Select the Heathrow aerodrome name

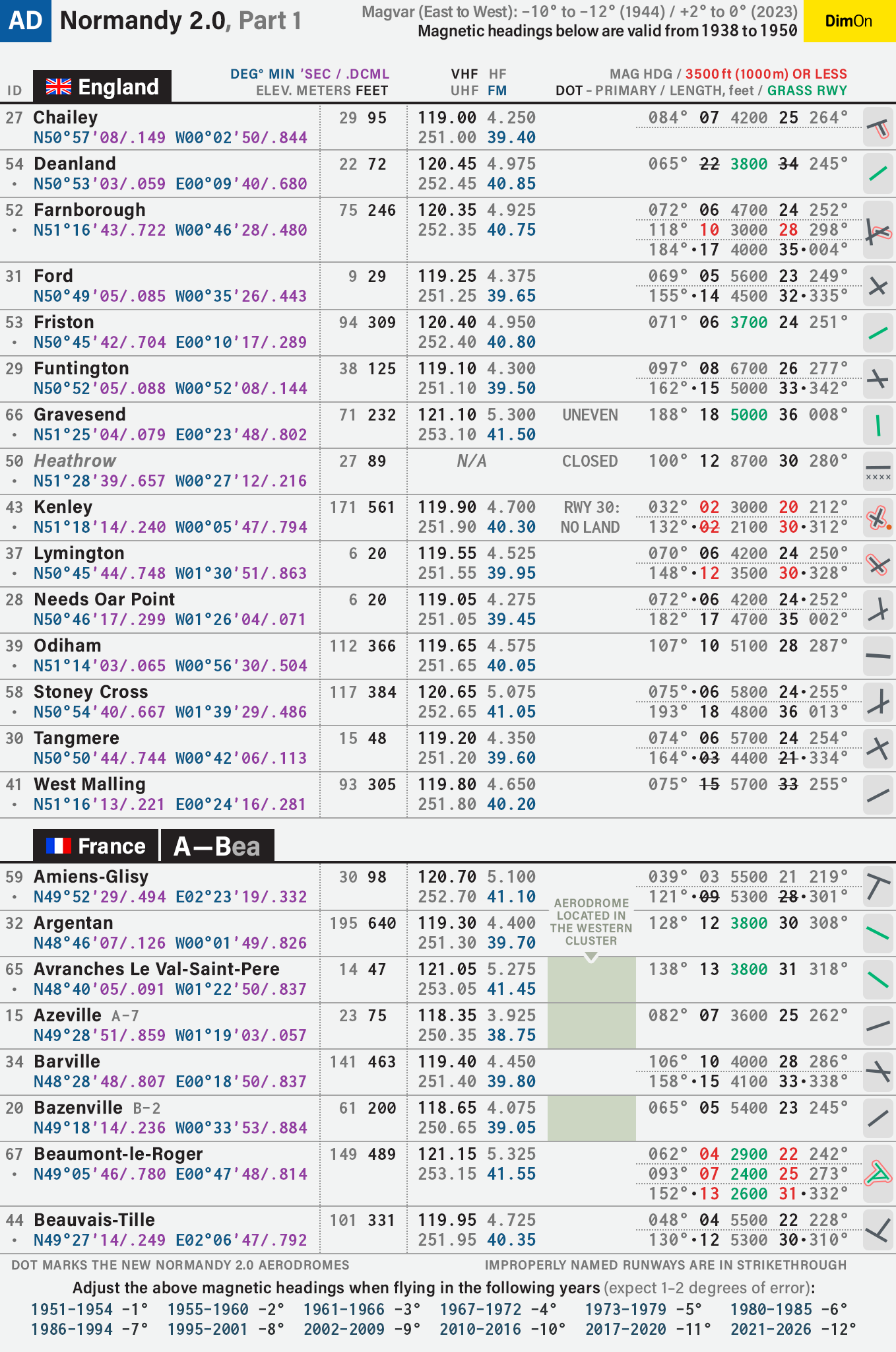click(75, 461)
